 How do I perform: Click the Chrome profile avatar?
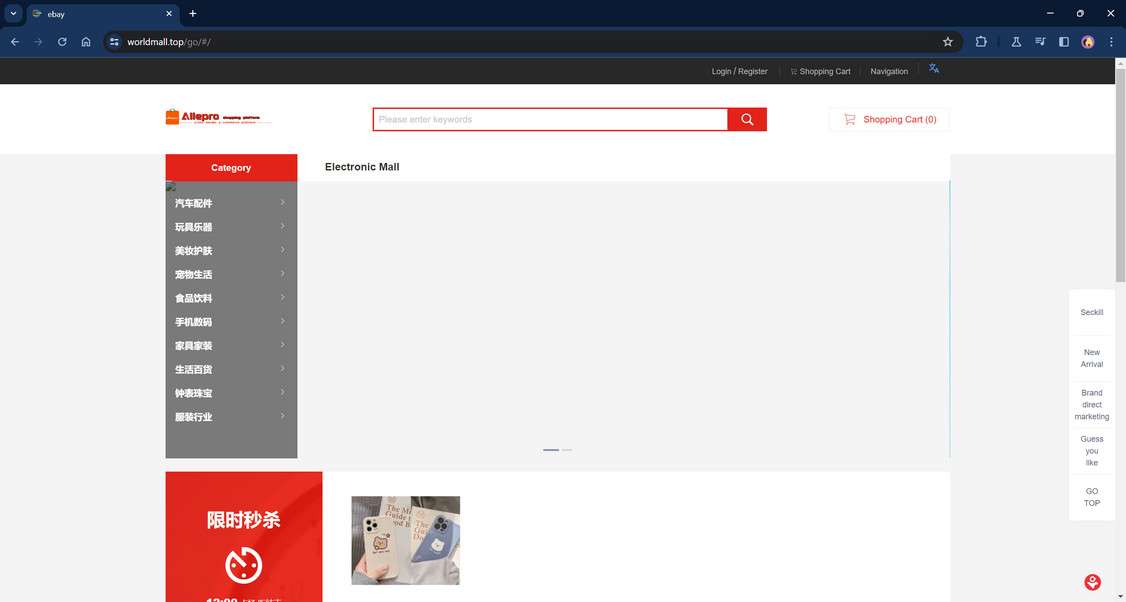click(1087, 42)
